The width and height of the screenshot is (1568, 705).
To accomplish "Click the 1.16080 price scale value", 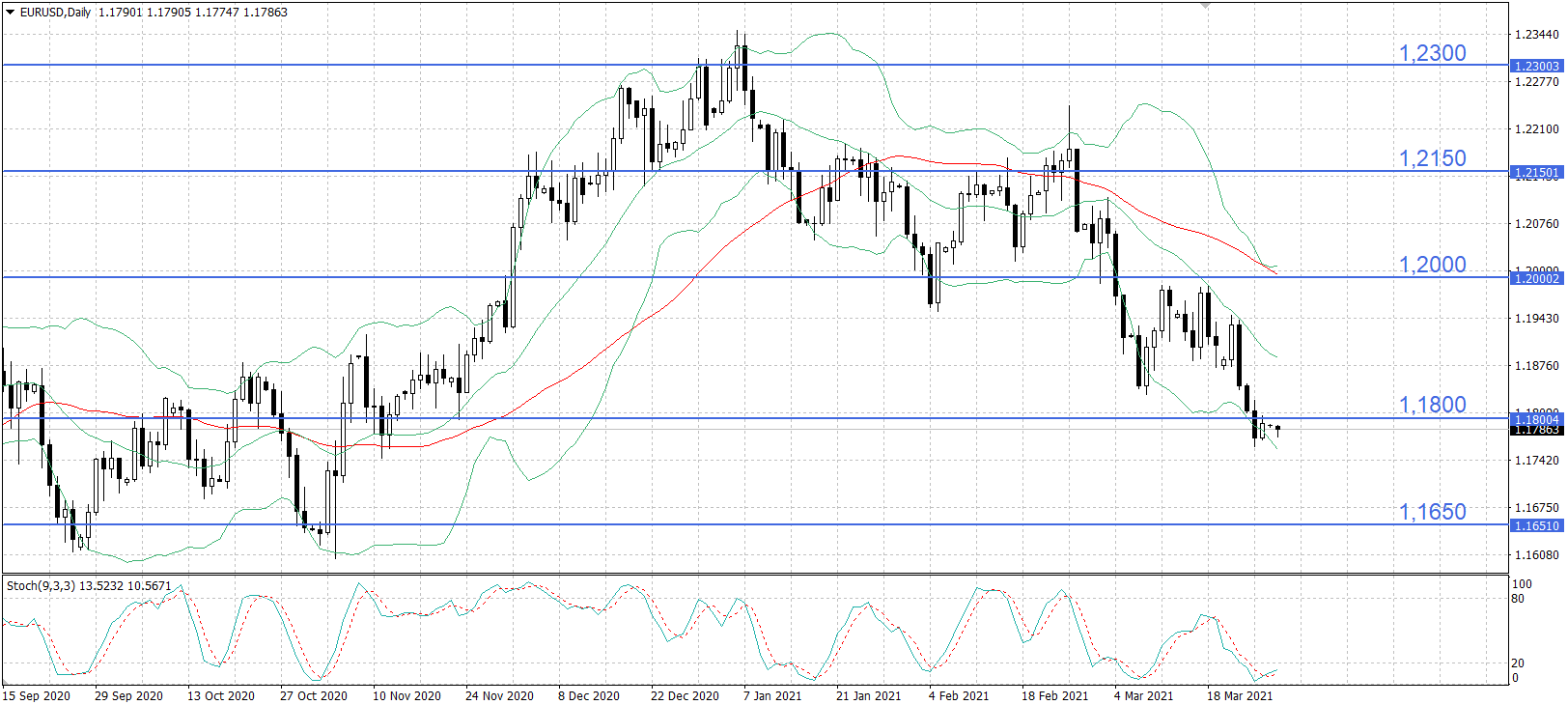I will pos(1536,554).
